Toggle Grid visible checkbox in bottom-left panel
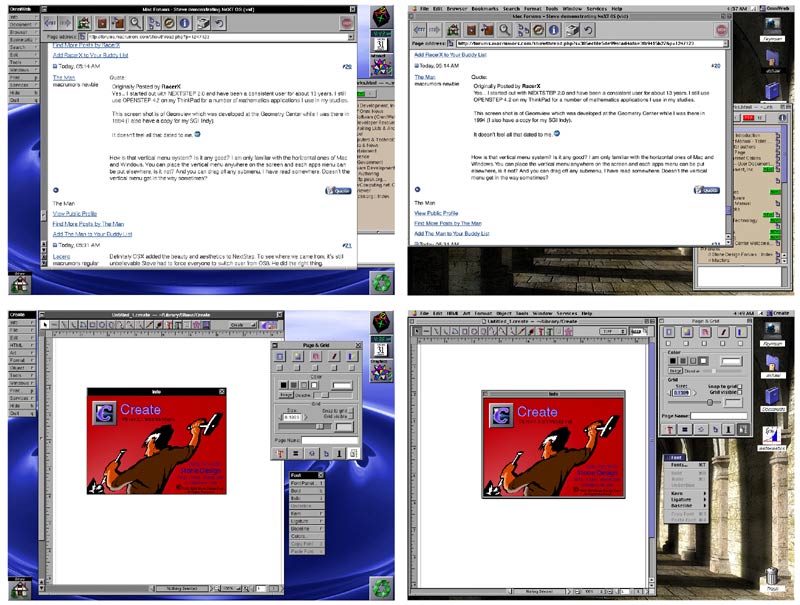This screenshot has height=605, width=800. pyautogui.click(x=351, y=416)
